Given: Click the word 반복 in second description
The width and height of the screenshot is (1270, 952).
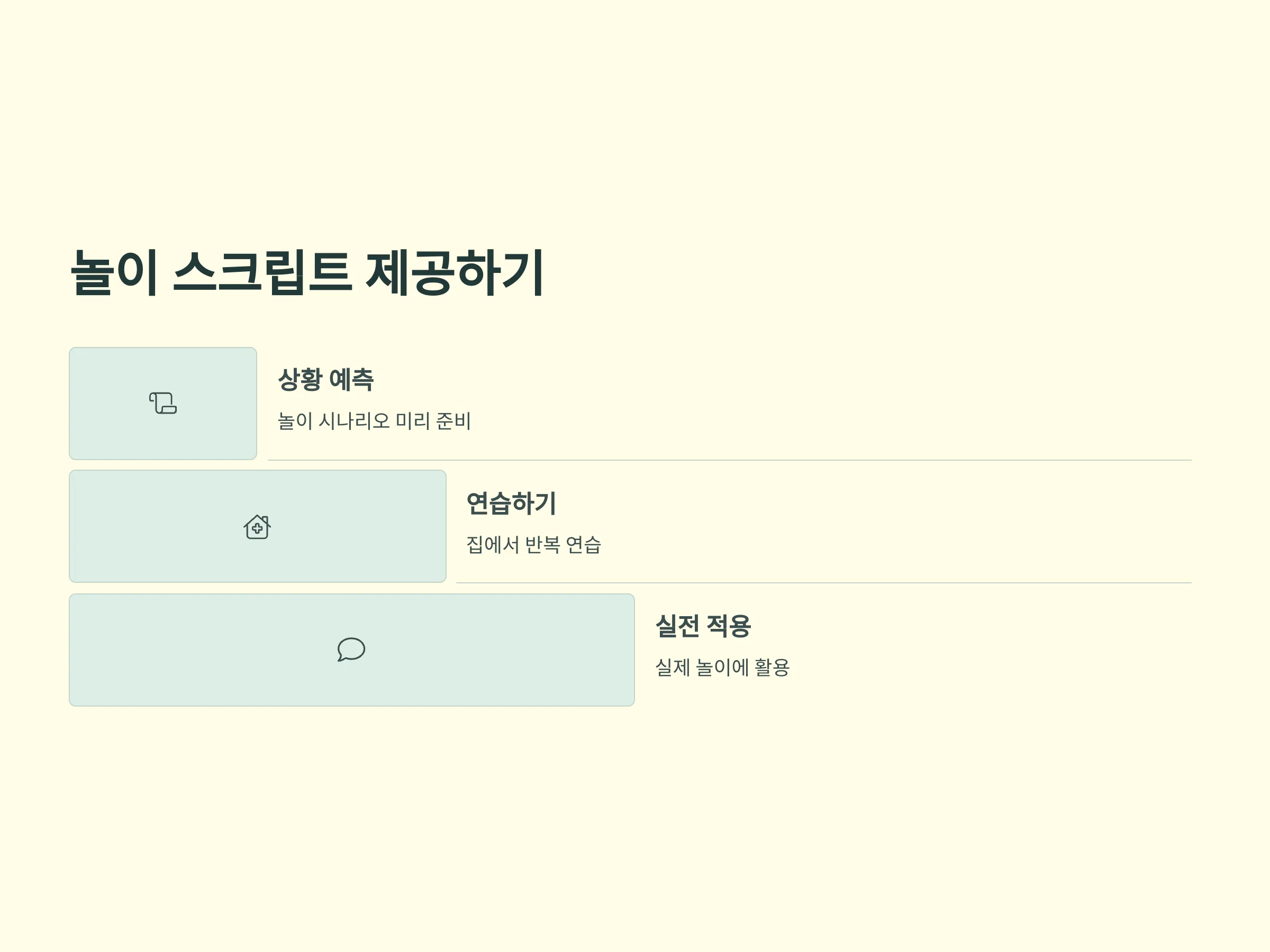Looking at the screenshot, I should click(542, 545).
